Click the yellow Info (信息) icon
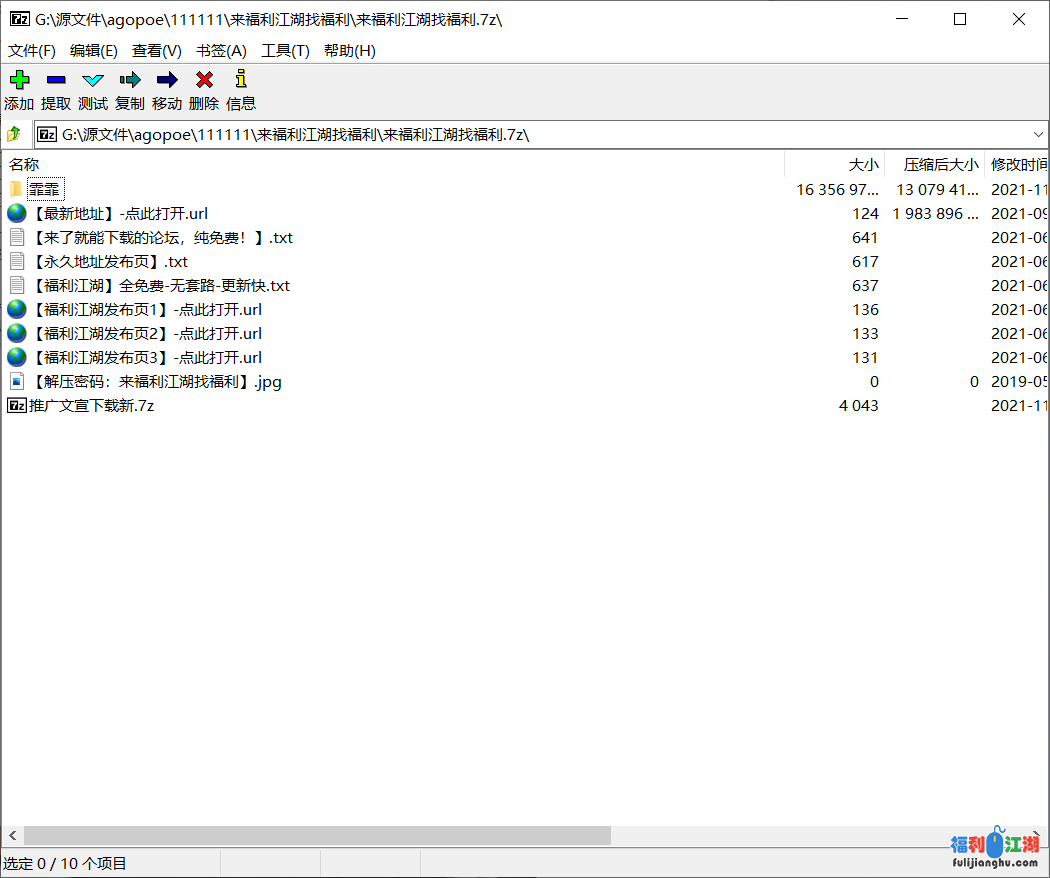Viewport: 1050px width, 878px height. [240, 80]
